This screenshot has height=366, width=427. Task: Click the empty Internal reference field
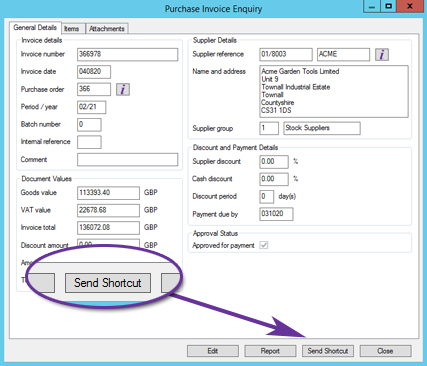pyautogui.click(x=89, y=142)
